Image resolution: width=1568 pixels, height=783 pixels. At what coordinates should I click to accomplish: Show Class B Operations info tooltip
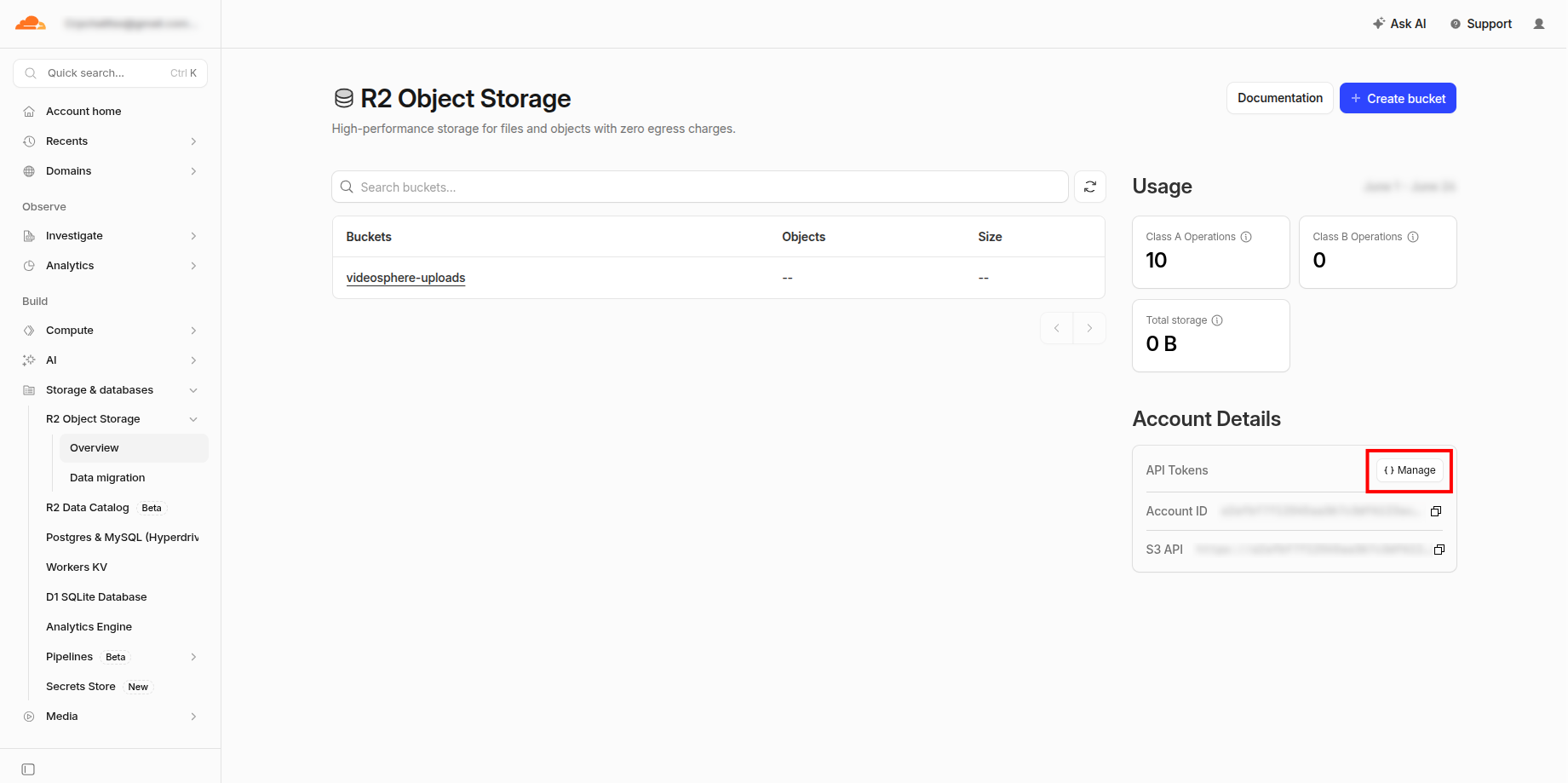(1413, 237)
